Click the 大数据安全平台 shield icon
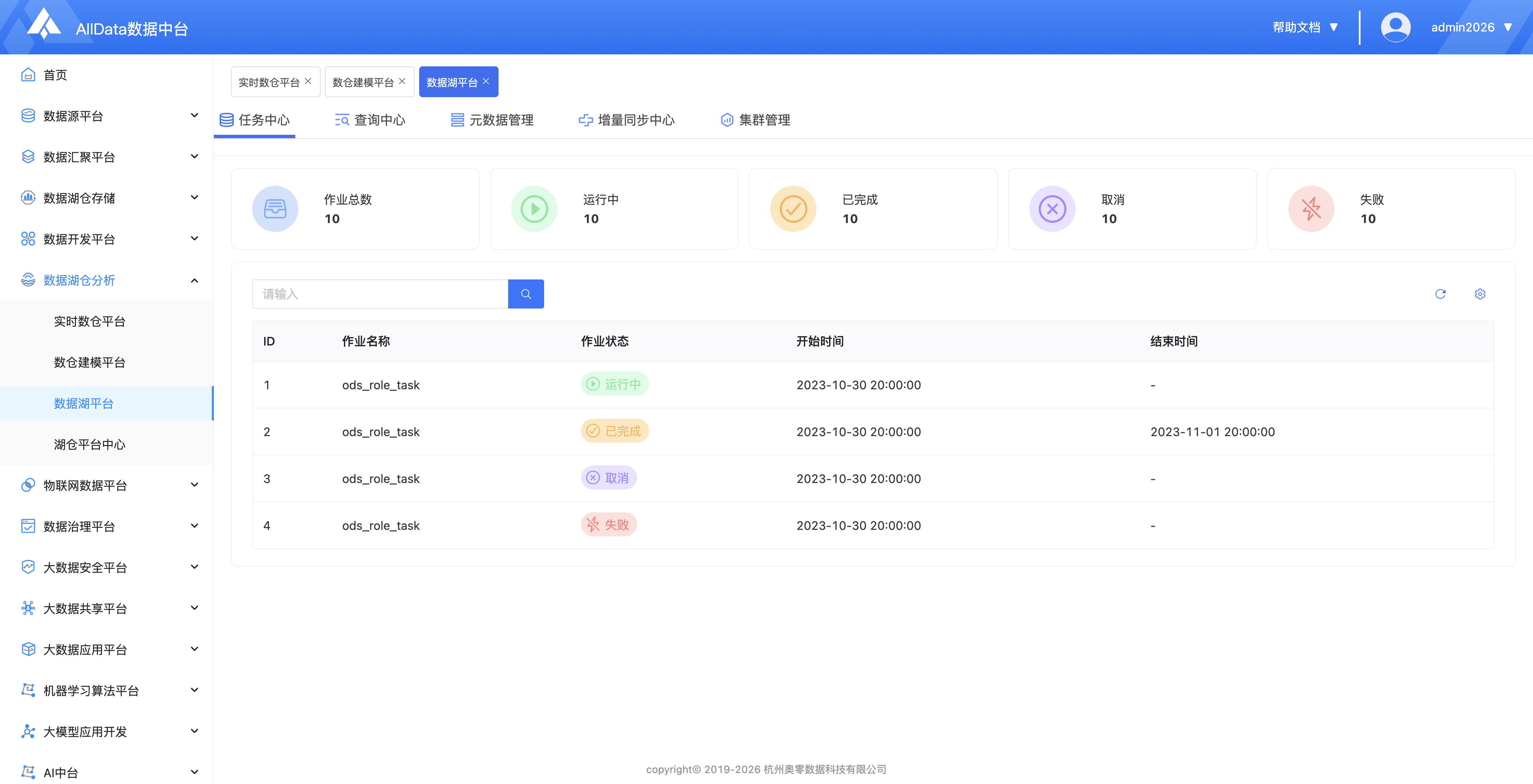The height and width of the screenshot is (784, 1533). pyautogui.click(x=28, y=567)
